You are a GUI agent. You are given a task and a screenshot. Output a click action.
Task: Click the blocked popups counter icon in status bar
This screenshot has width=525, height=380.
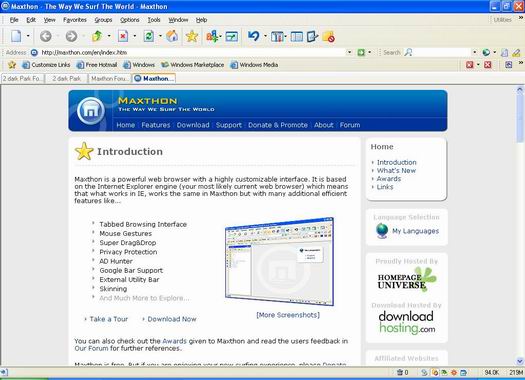point(402,372)
